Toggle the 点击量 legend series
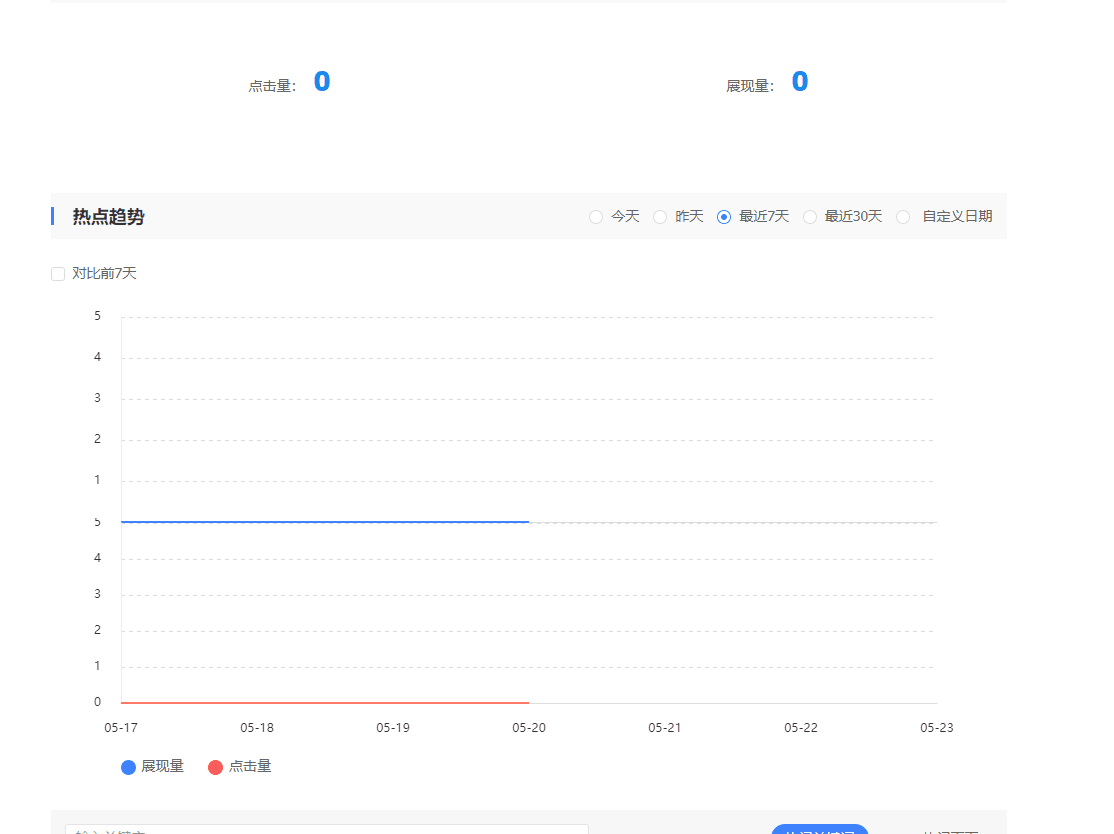 (240, 767)
